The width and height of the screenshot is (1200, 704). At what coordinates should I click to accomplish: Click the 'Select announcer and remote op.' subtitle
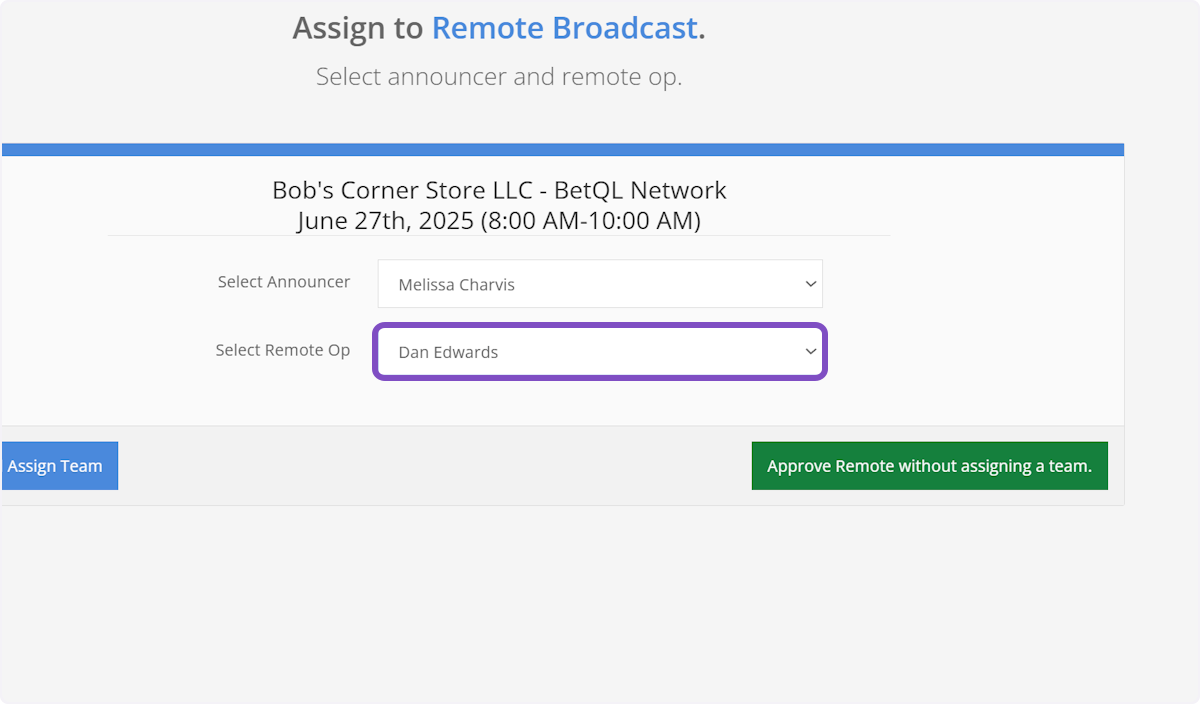pyautogui.click(x=499, y=77)
